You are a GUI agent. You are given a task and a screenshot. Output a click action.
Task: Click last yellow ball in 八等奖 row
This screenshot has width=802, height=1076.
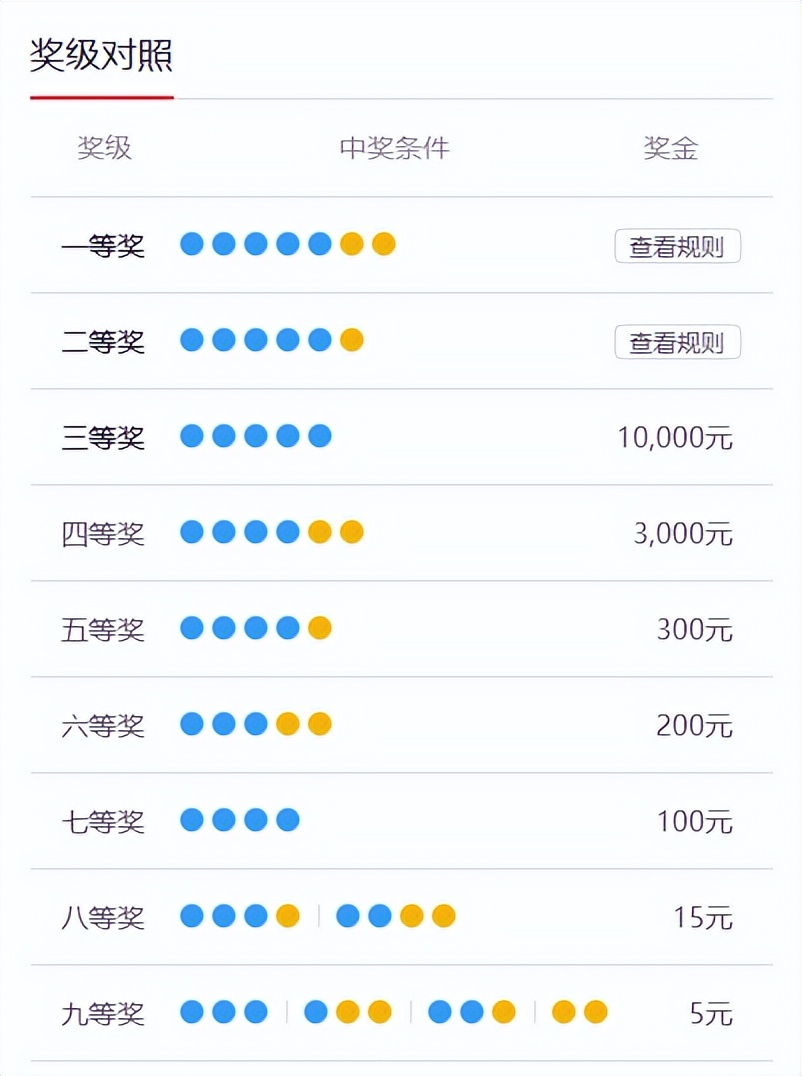coord(444,916)
